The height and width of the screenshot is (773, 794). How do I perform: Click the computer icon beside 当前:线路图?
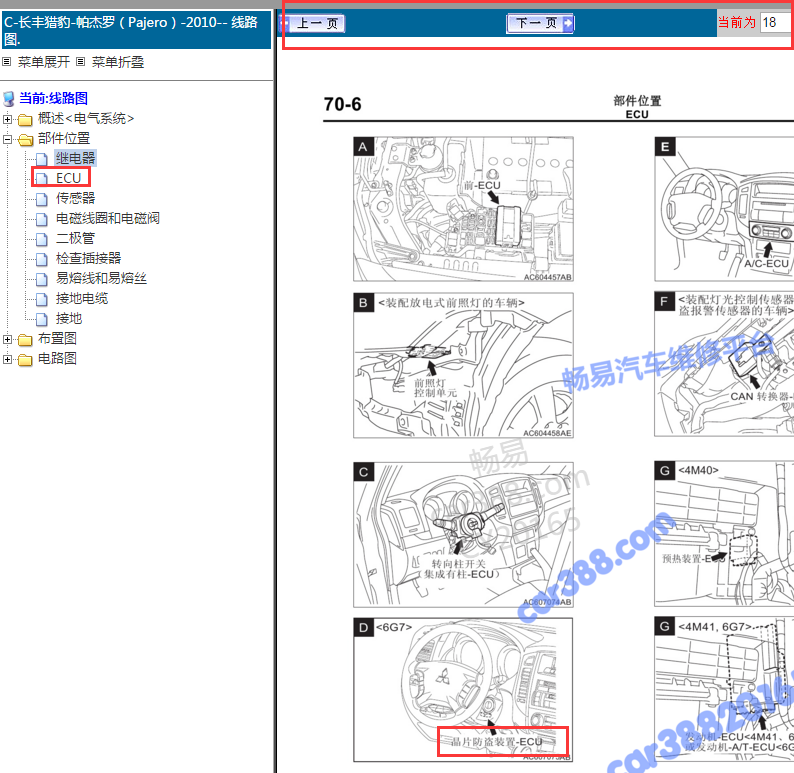(9, 99)
